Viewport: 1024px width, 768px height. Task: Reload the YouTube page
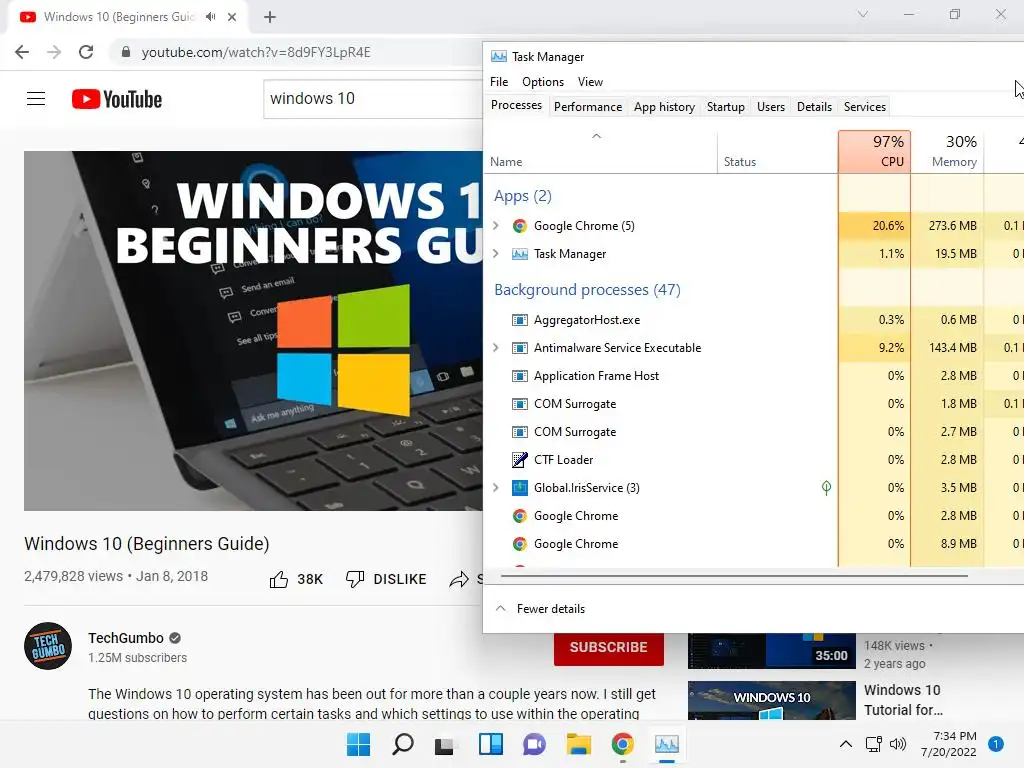[86, 52]
